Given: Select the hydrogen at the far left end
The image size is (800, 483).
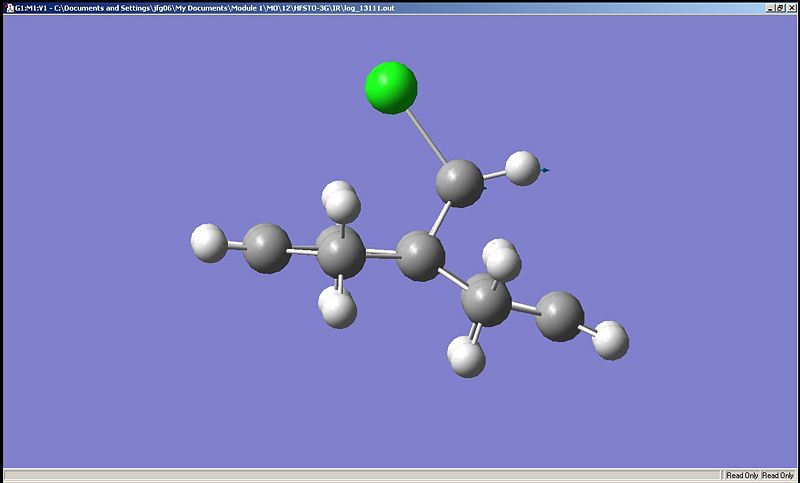Looking at the screenshot, I should point(209,243).
